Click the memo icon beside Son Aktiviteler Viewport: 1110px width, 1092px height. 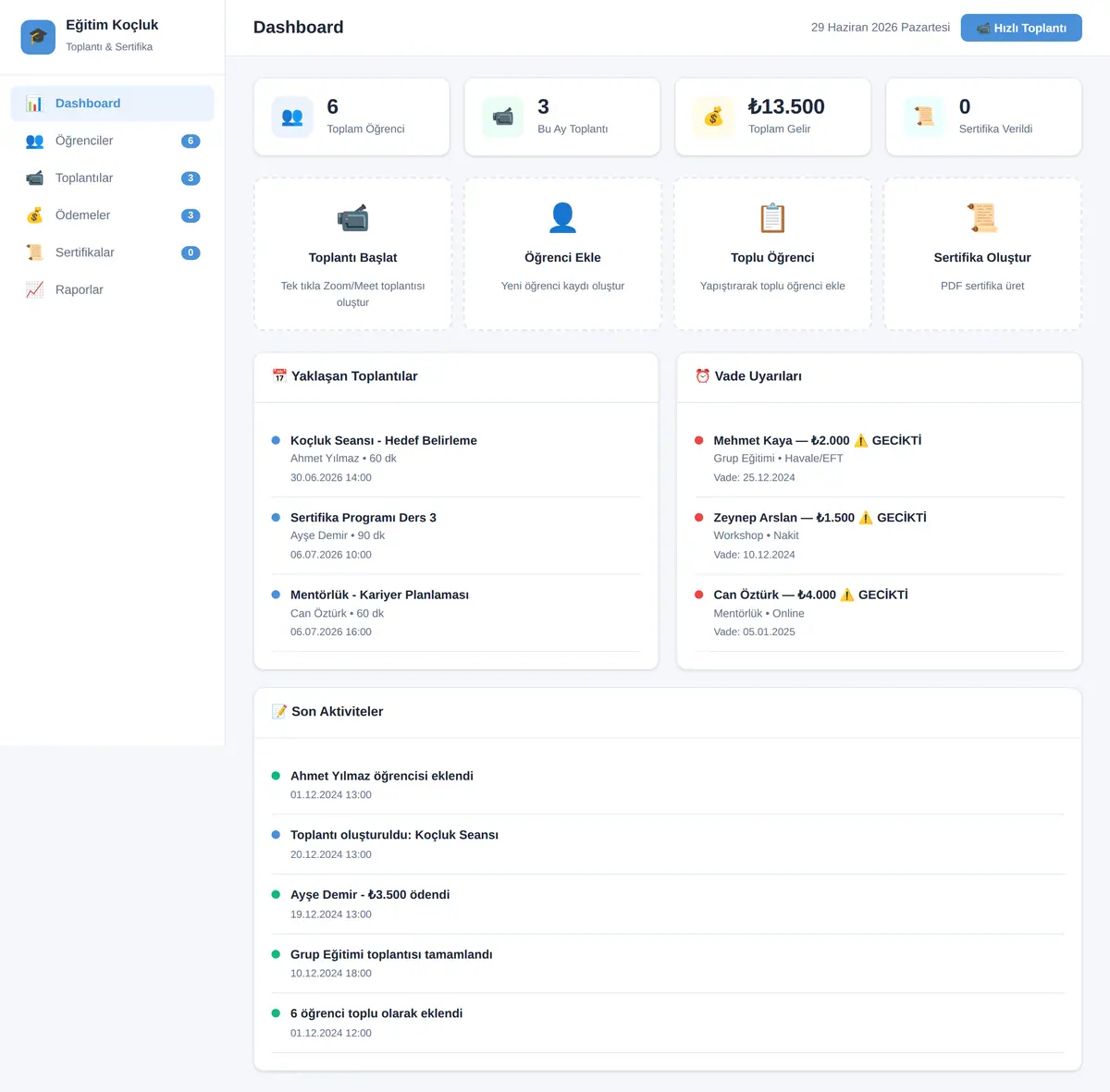(x=279, y=711)
